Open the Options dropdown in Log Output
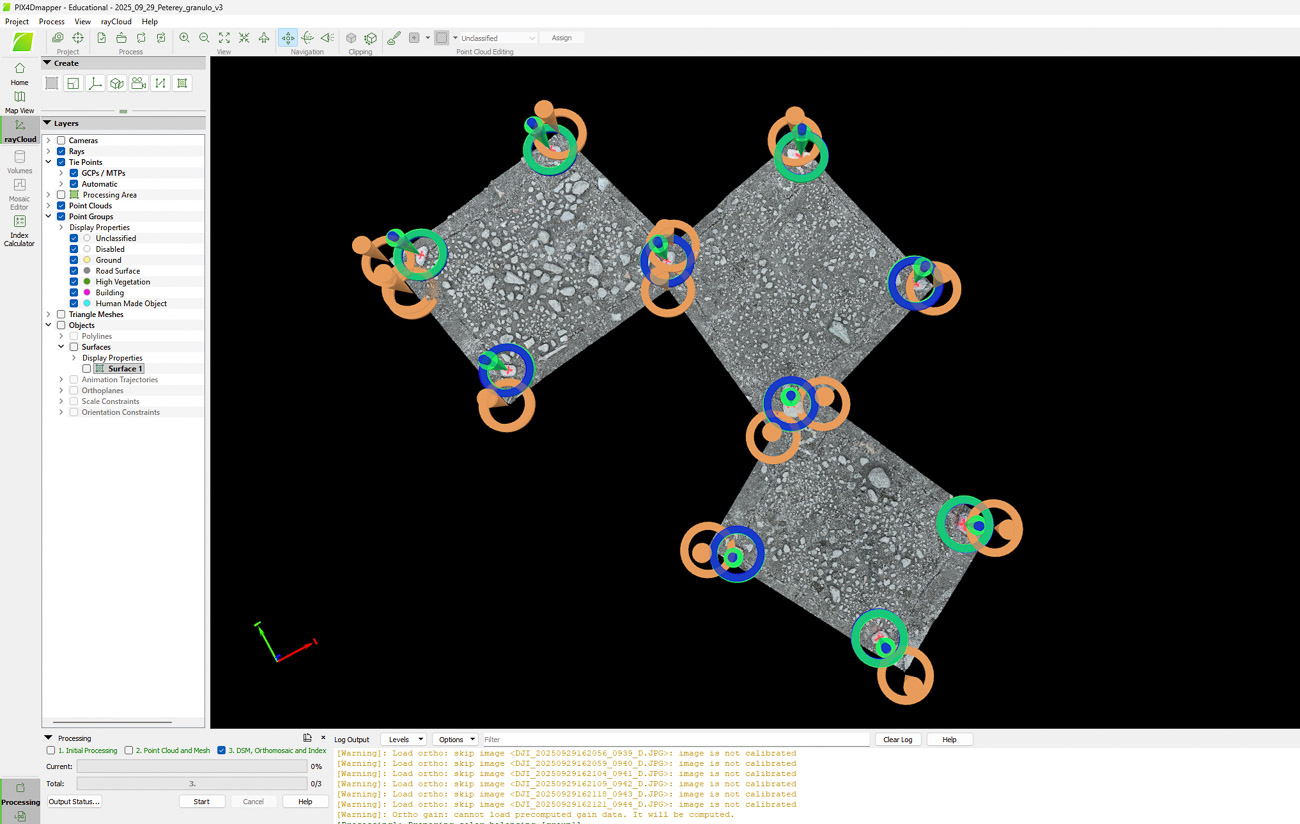1300x824 pixels. pos(456,740)
